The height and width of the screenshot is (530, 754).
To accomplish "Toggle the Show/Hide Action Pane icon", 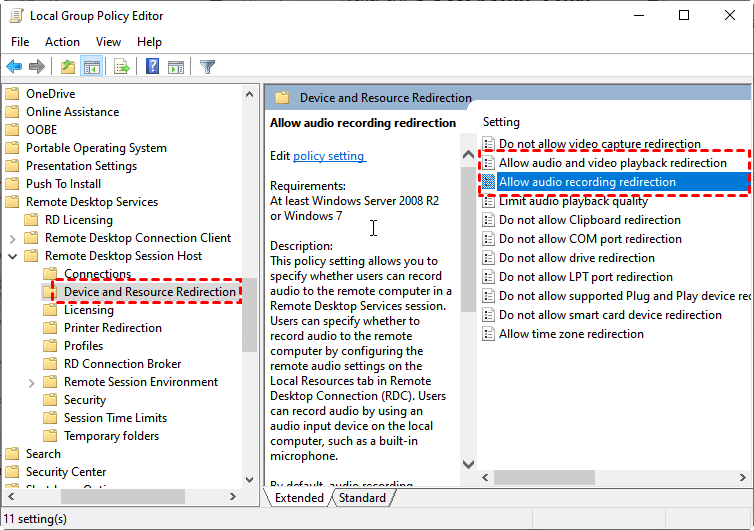I will pos(176,67).
